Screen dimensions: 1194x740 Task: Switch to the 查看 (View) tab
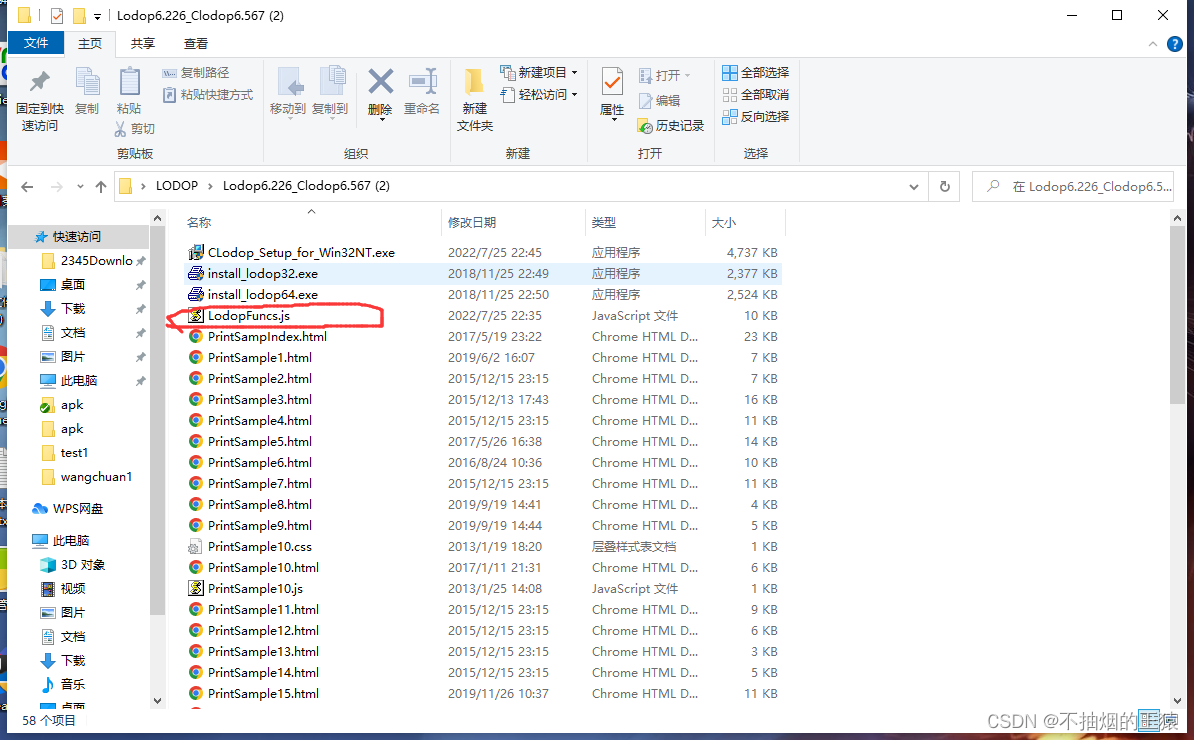195,43
